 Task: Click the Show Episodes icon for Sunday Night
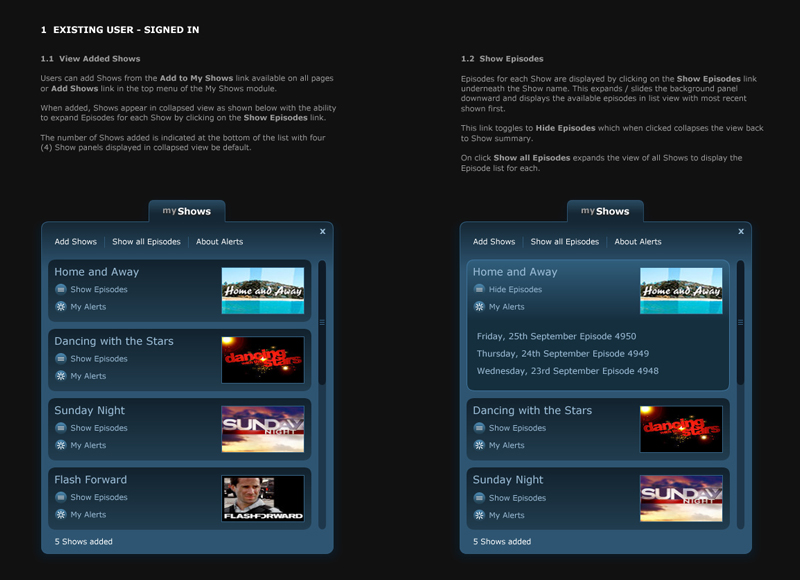(61, 428)
